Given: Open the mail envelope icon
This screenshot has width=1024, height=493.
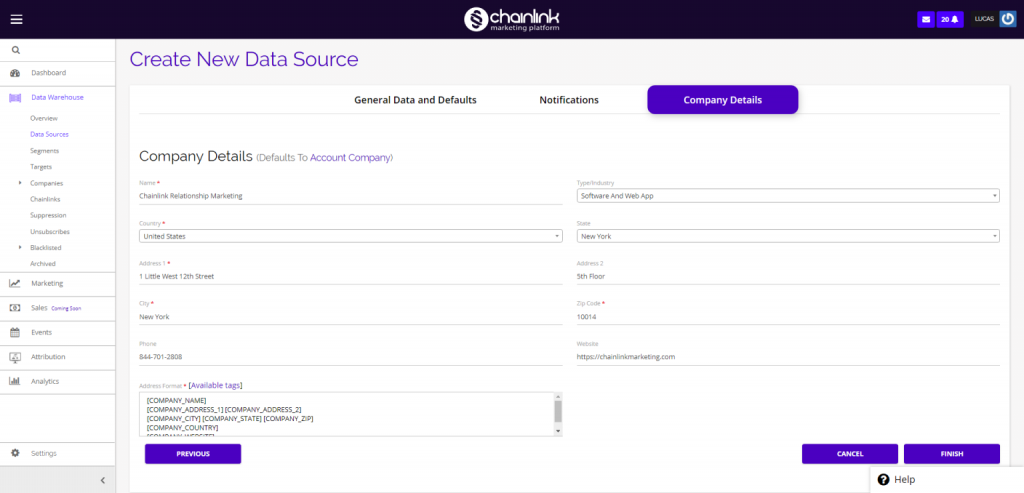Looking at the screenshot, I should click(x=925, y=20).
